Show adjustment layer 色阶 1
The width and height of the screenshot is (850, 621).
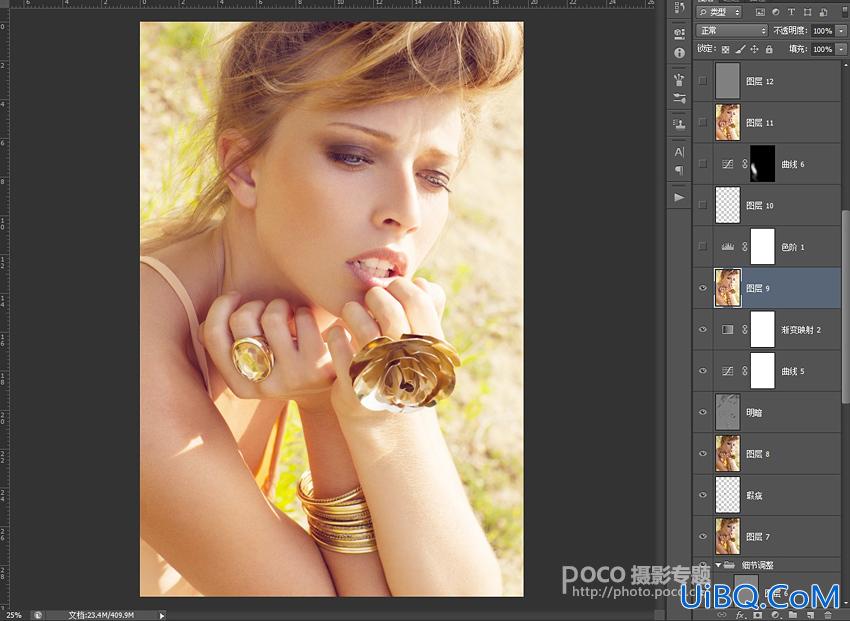pos(703,247)
